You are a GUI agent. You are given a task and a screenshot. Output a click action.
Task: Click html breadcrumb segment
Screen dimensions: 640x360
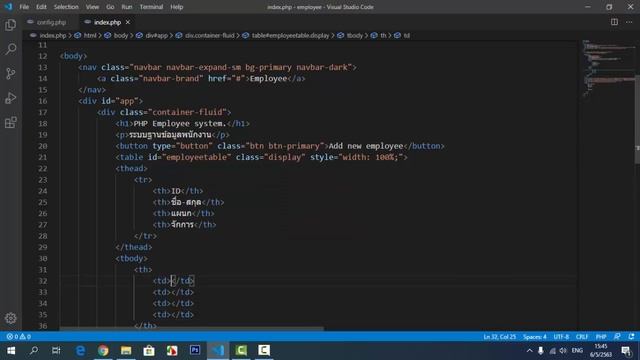tap(90, 36)
